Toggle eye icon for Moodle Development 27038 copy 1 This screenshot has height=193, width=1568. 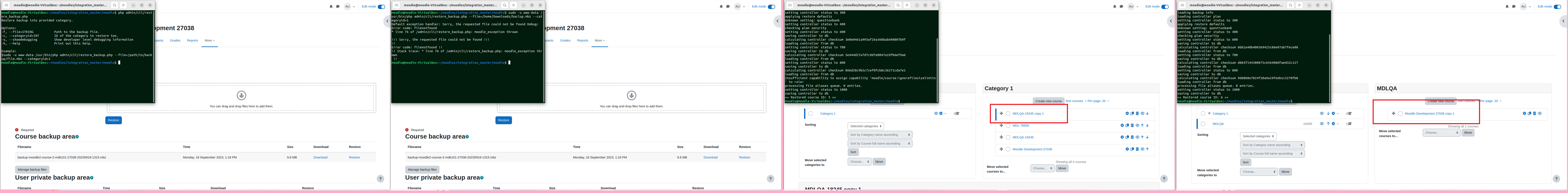1540,114
